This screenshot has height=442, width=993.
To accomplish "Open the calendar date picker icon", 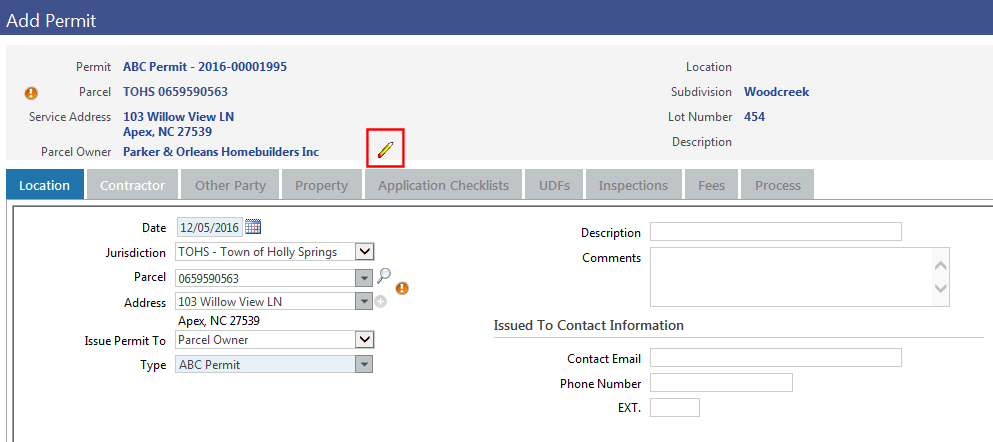I will (253, 226).
